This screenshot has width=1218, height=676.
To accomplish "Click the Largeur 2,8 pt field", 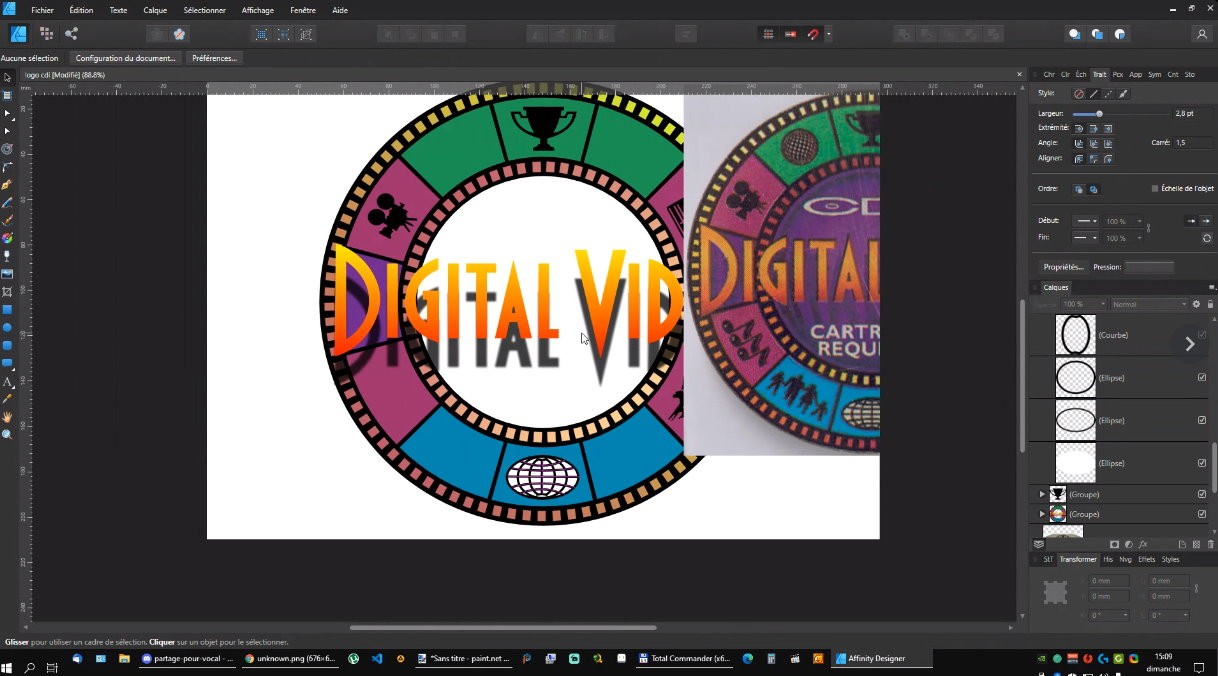I will click(x=1193, y=114).
